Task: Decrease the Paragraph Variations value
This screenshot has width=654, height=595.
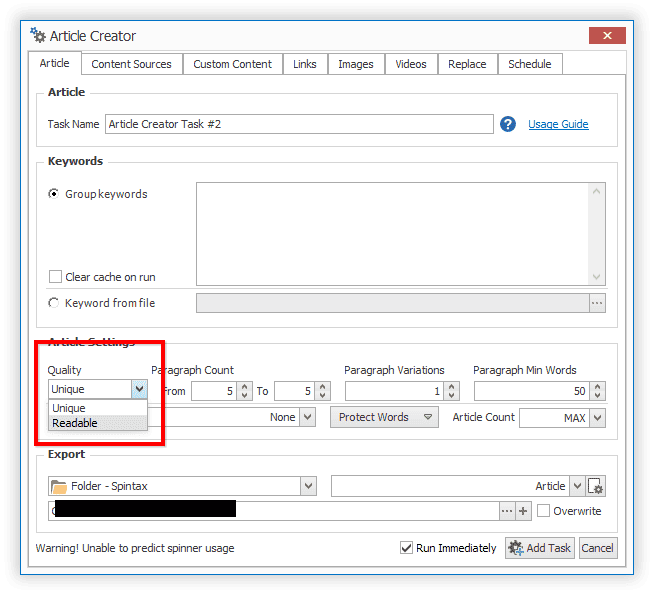Action: [451, 395]
